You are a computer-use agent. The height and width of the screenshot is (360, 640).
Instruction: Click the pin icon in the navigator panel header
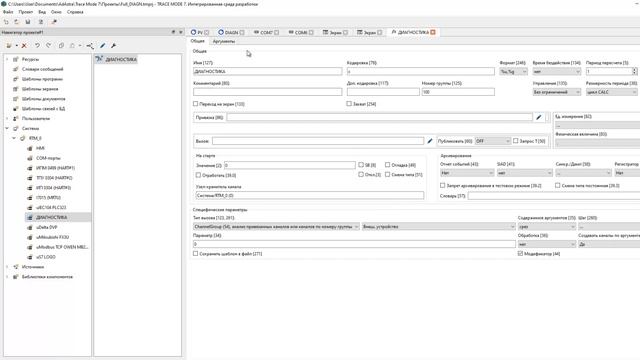pyautogui.click(x=173, y=32)
